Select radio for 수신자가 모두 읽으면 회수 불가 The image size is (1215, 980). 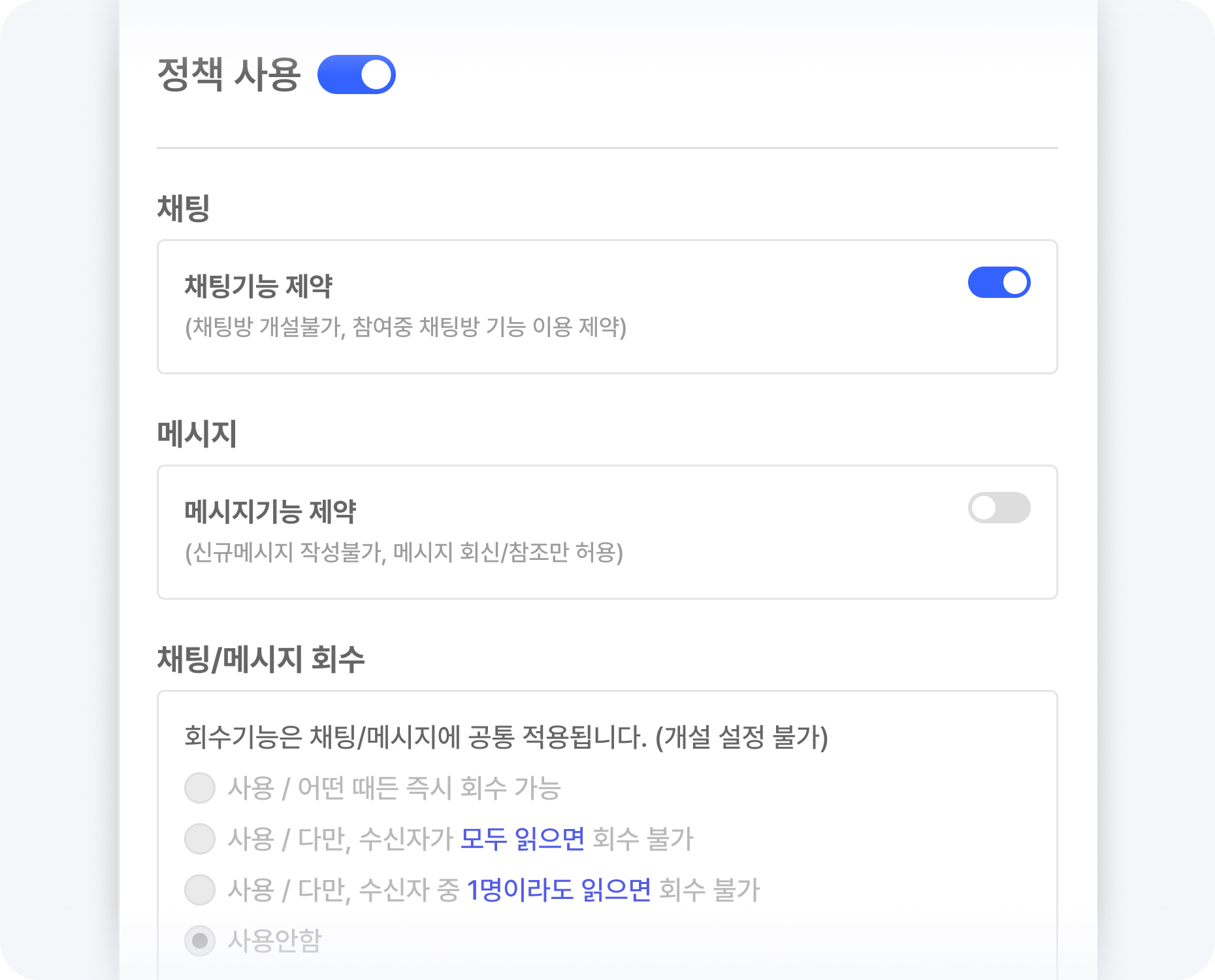200,839
